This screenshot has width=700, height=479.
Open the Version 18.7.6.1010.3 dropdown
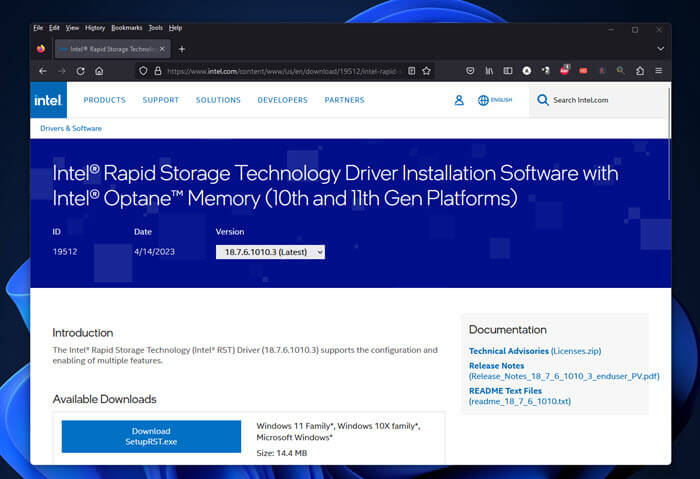pyautogui.click(x=270, y=252)
